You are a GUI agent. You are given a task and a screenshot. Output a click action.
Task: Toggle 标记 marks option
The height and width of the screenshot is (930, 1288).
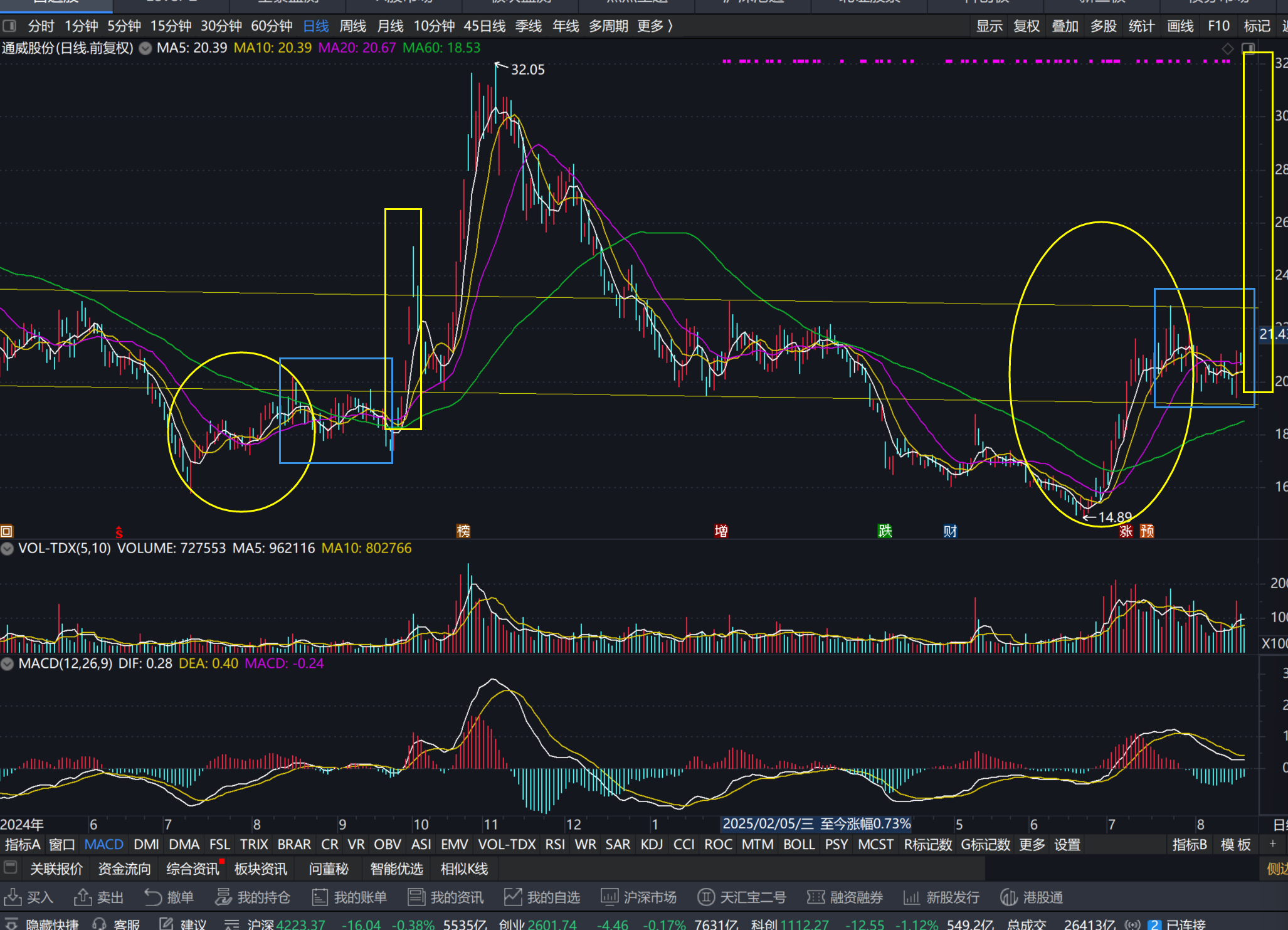click(x=1257, y=26)
